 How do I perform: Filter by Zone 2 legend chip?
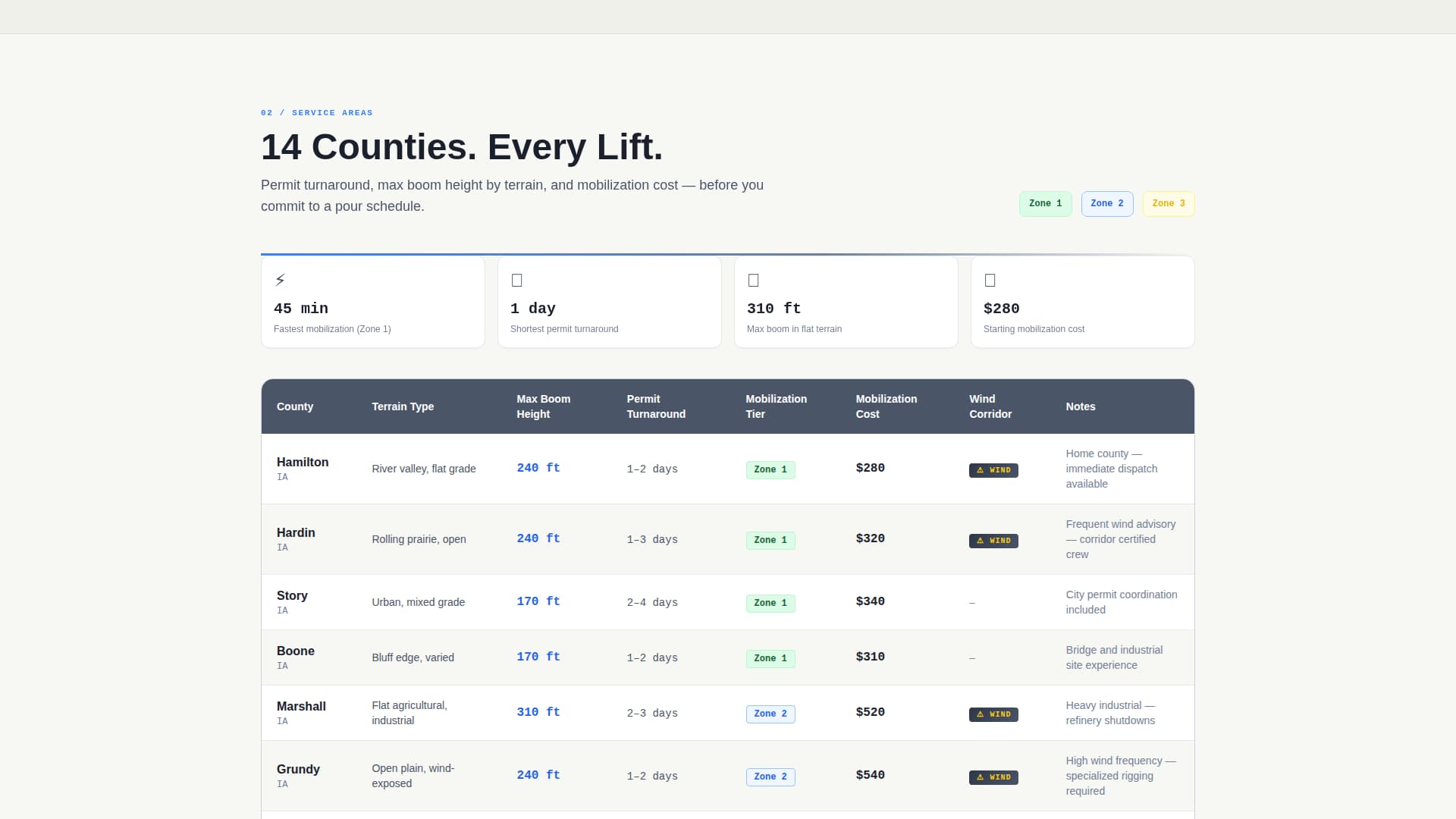[1107, 204]
